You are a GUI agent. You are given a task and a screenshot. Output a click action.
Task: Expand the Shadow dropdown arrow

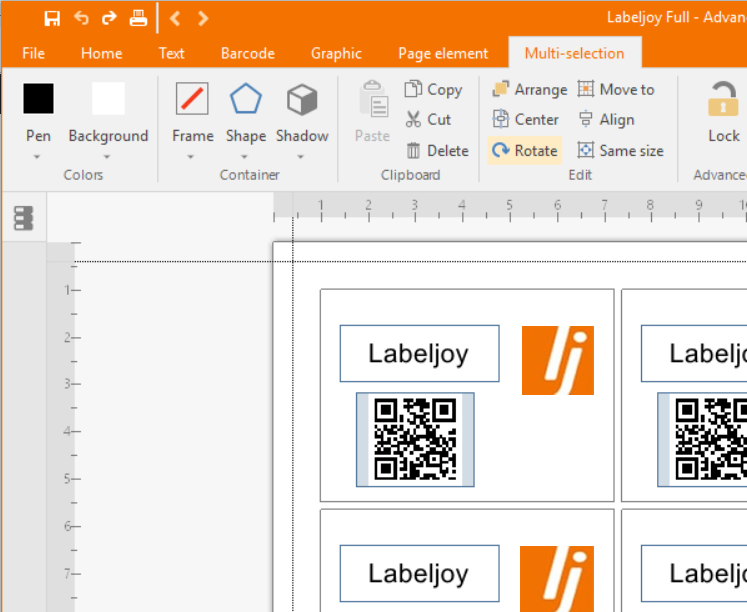pos(301,157)
